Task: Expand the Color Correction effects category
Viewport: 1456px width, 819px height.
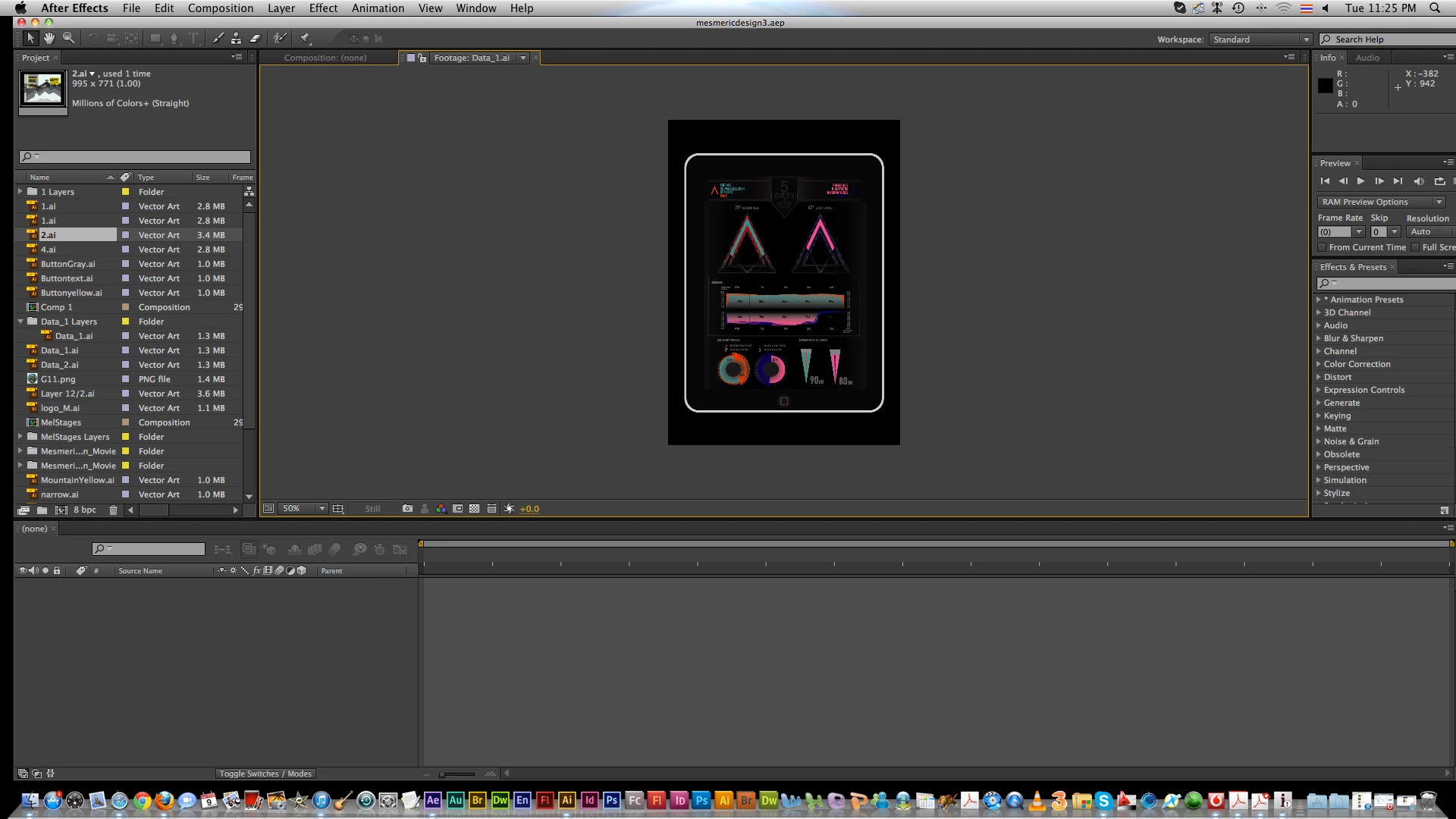Action: pos(1319,364)
